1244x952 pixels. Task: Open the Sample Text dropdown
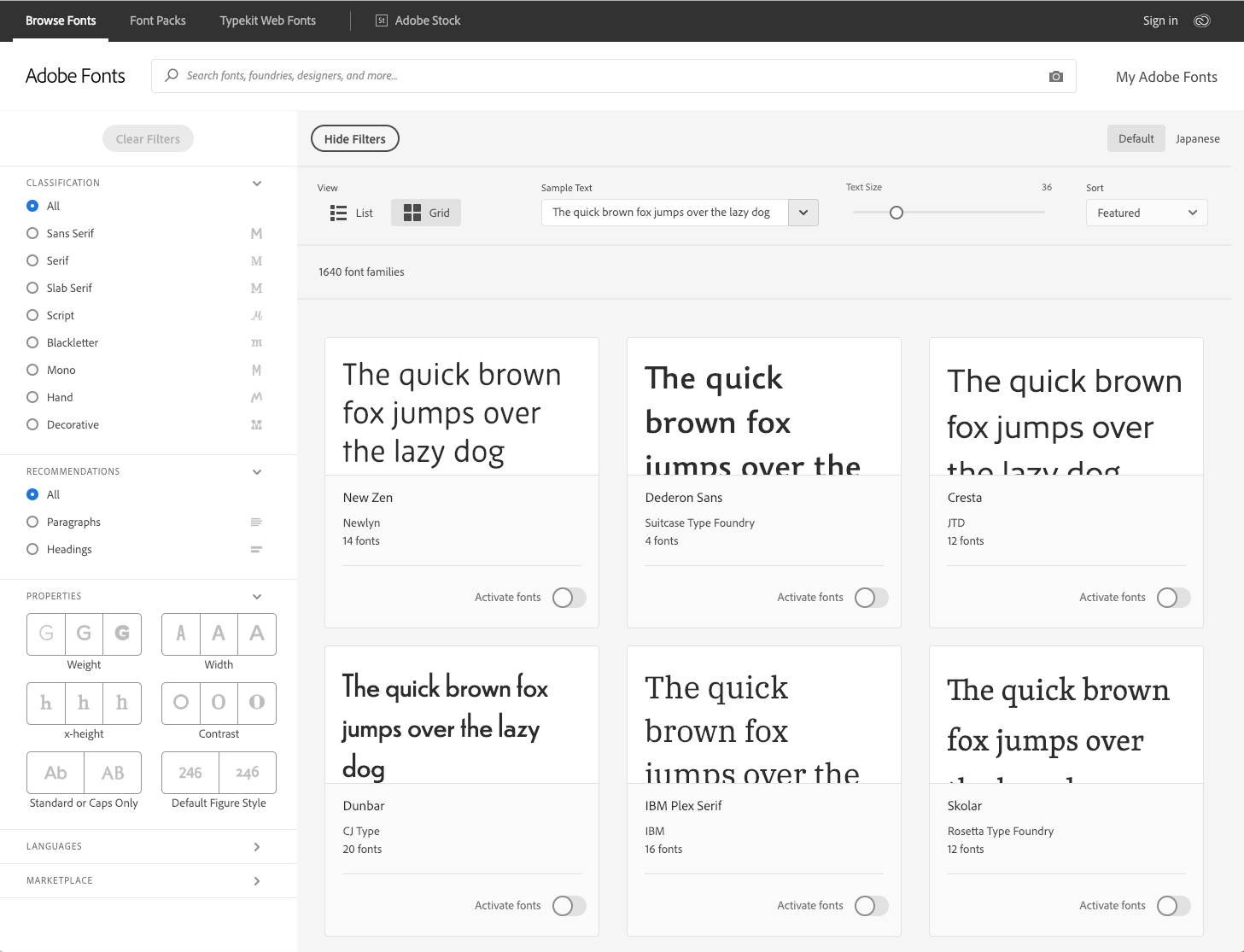[x=802, y=212]
